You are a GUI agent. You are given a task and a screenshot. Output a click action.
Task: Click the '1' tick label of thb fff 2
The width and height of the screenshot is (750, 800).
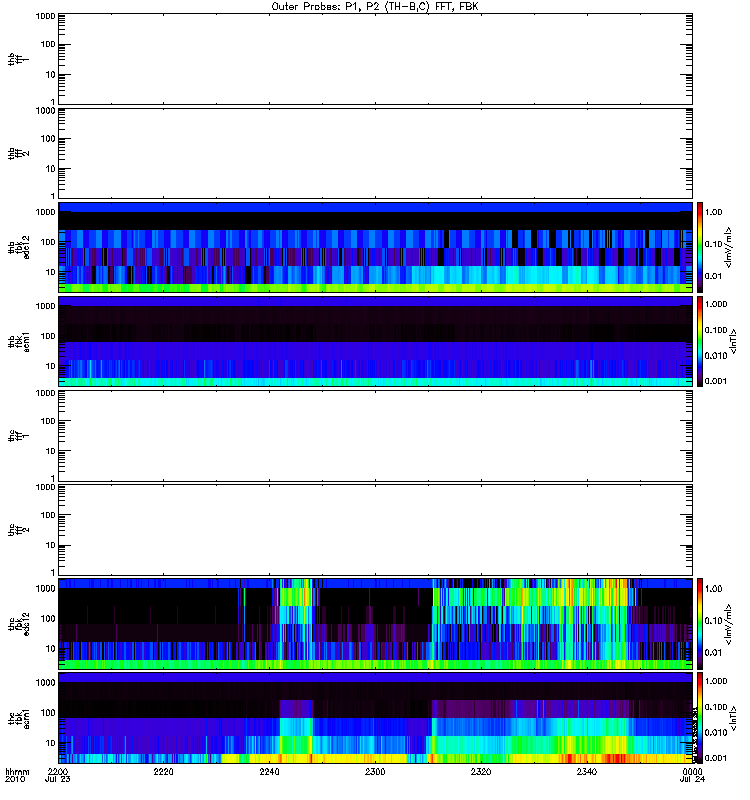53,196
